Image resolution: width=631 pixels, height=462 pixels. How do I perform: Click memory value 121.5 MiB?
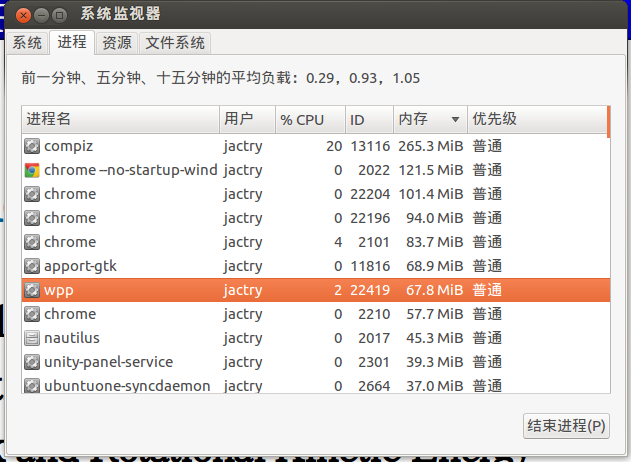431,170
